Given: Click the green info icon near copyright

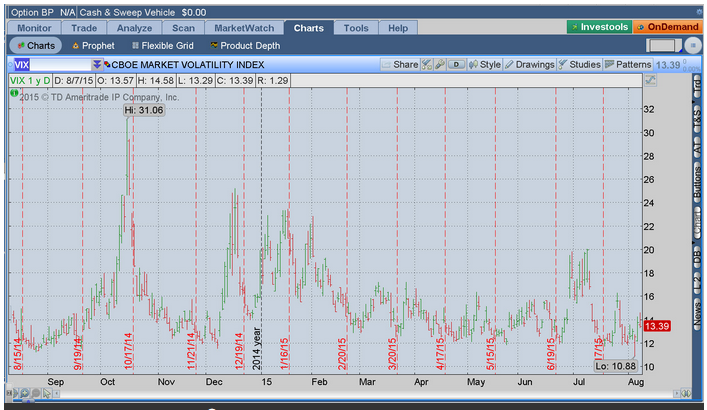Looking at the screenshot, I should (14, 93).
